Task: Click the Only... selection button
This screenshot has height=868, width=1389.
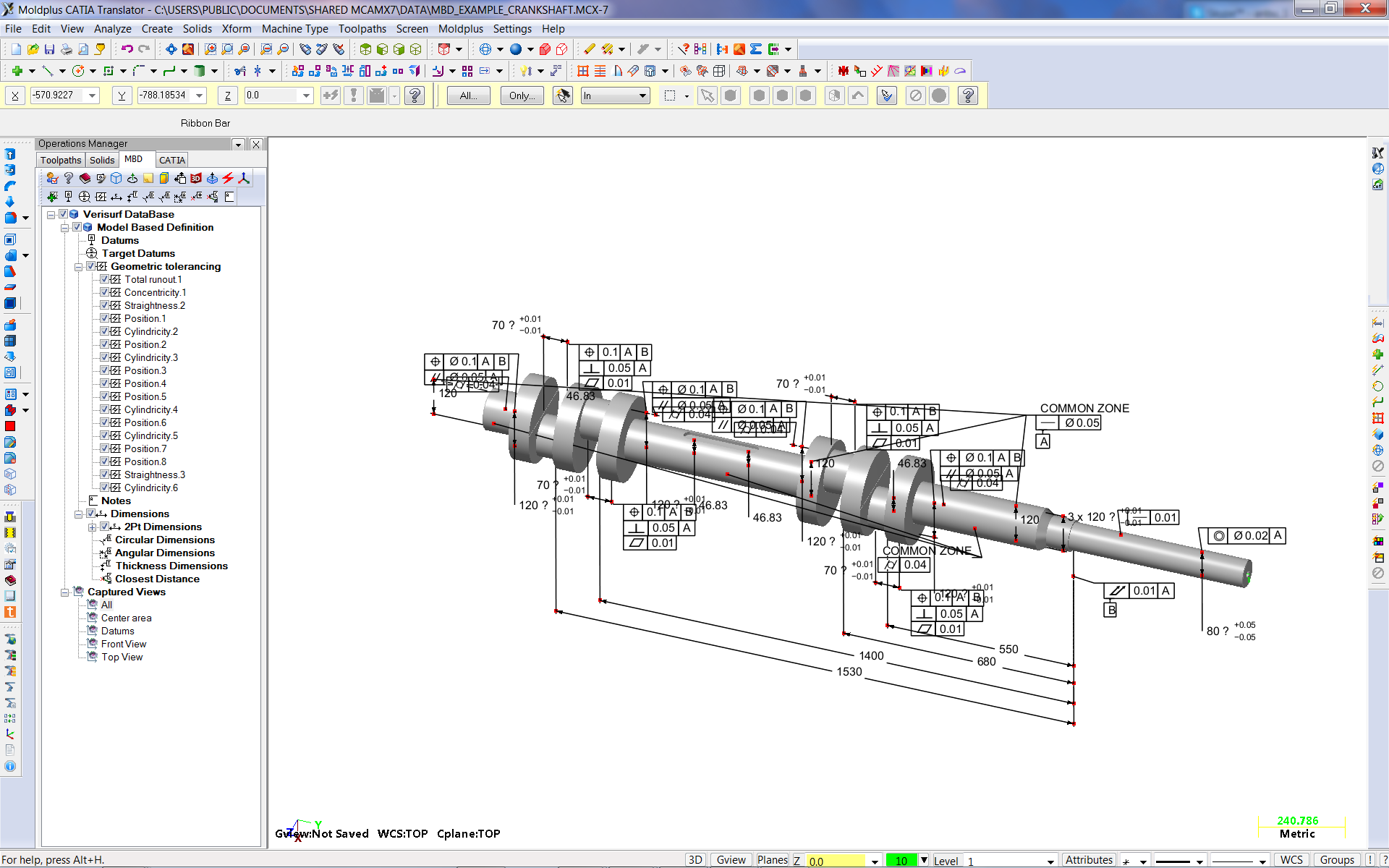Action: coord(522,95)
